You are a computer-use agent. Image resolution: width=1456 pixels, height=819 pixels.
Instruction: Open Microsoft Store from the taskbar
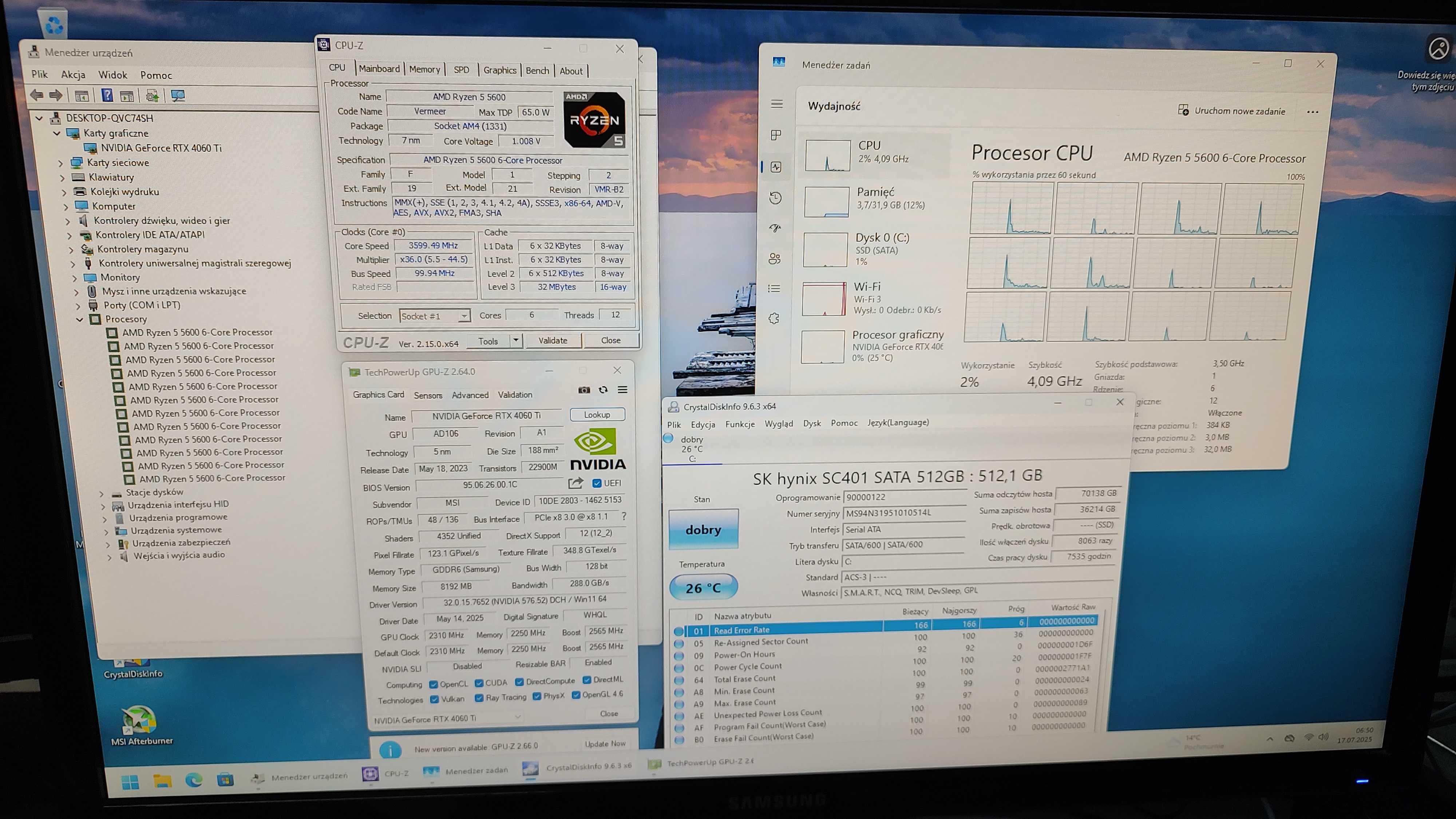coord(225,780)
